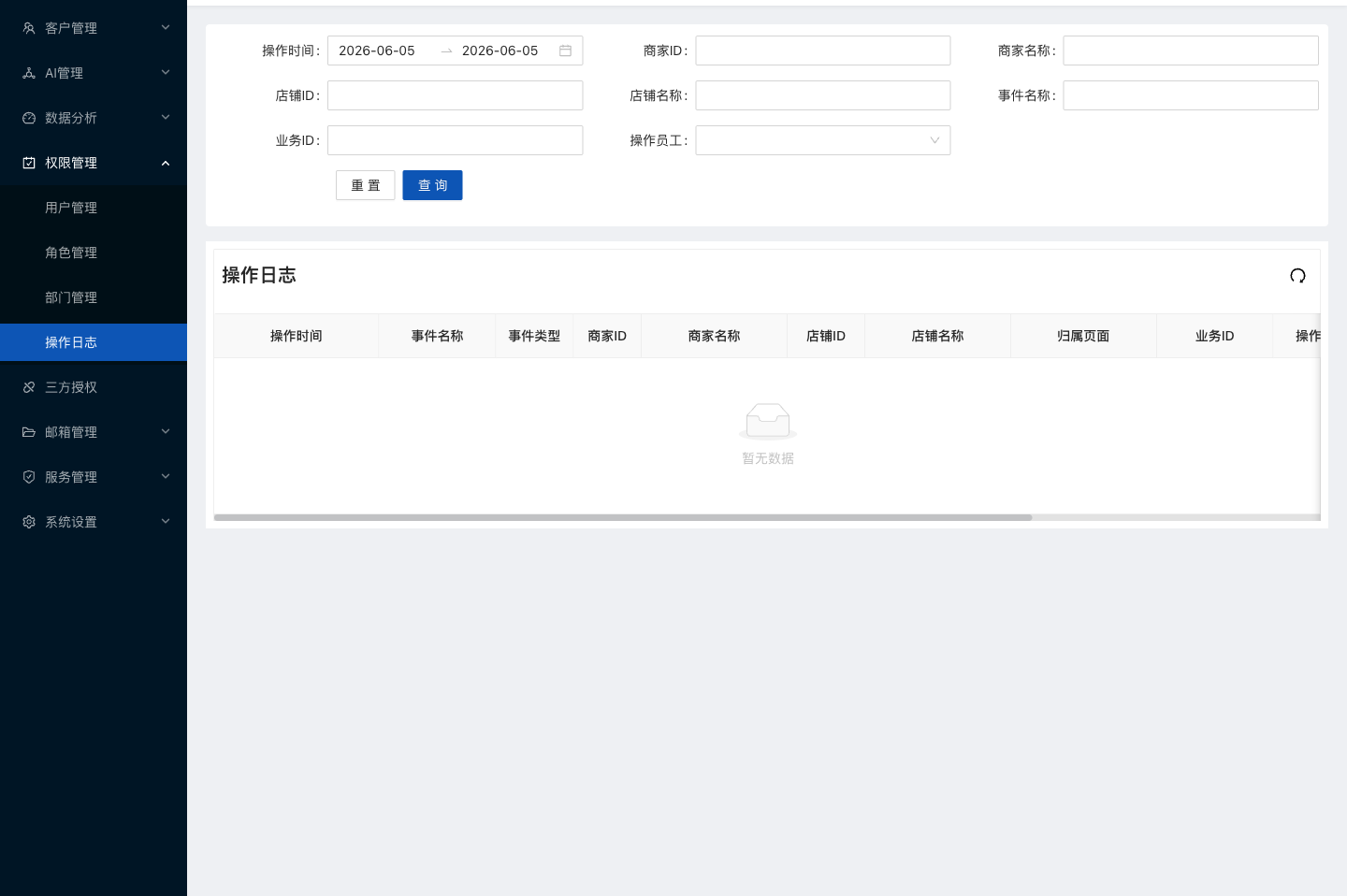
Task: Click the 三方授权 link icon
Action: pyautogui.click(x=29, y=387)
